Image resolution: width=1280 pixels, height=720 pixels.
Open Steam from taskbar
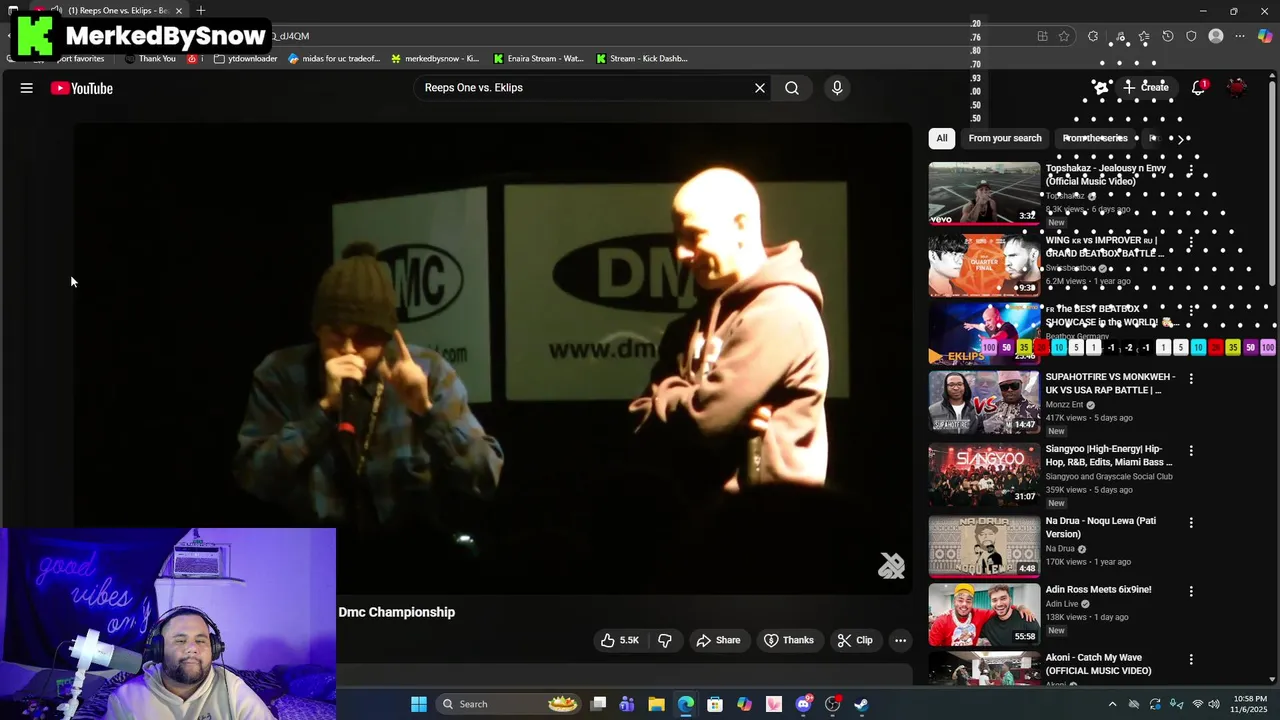tap(862, 704)
